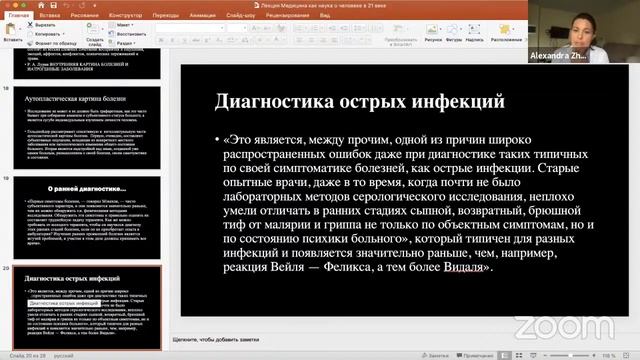Redo the action in title bar
640x360 pixels.
[x=82, y=5]
